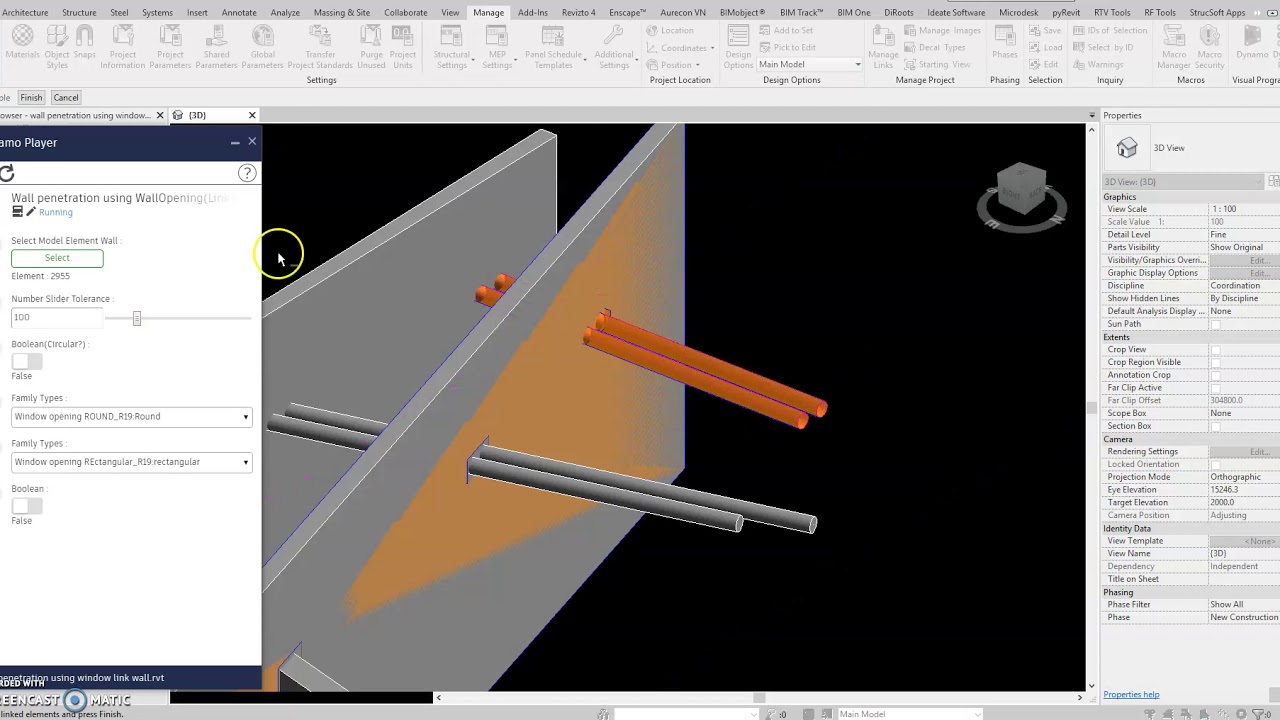Open Object Styles settings

(x=57, y=47)
